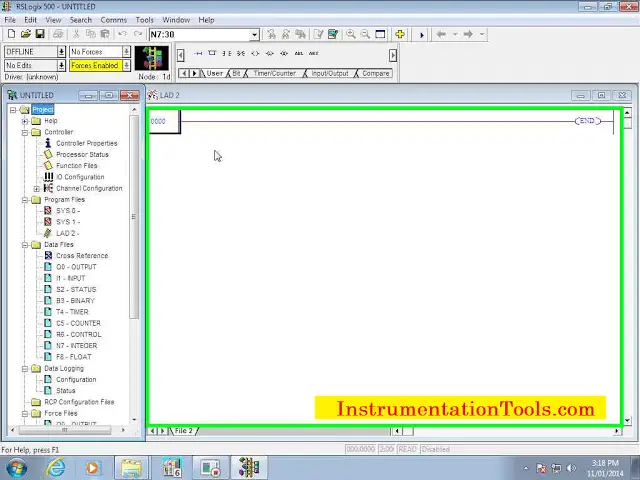The image size is (640, 480).
Task: Collapse the Data Files folder
Action: coord(25,245)
